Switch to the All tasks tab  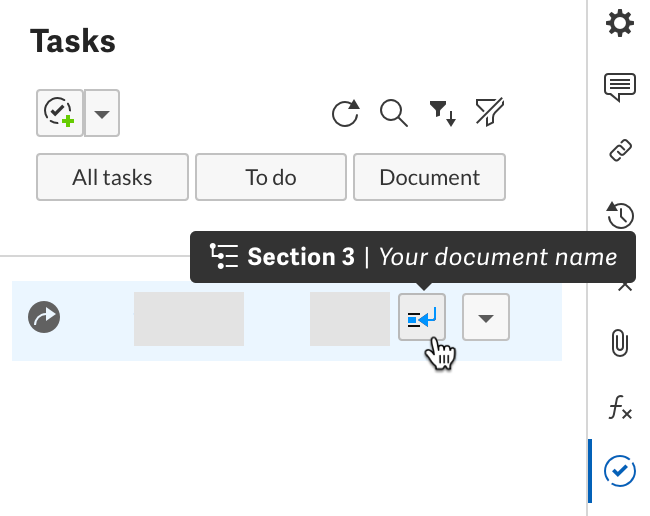[112, 177]
